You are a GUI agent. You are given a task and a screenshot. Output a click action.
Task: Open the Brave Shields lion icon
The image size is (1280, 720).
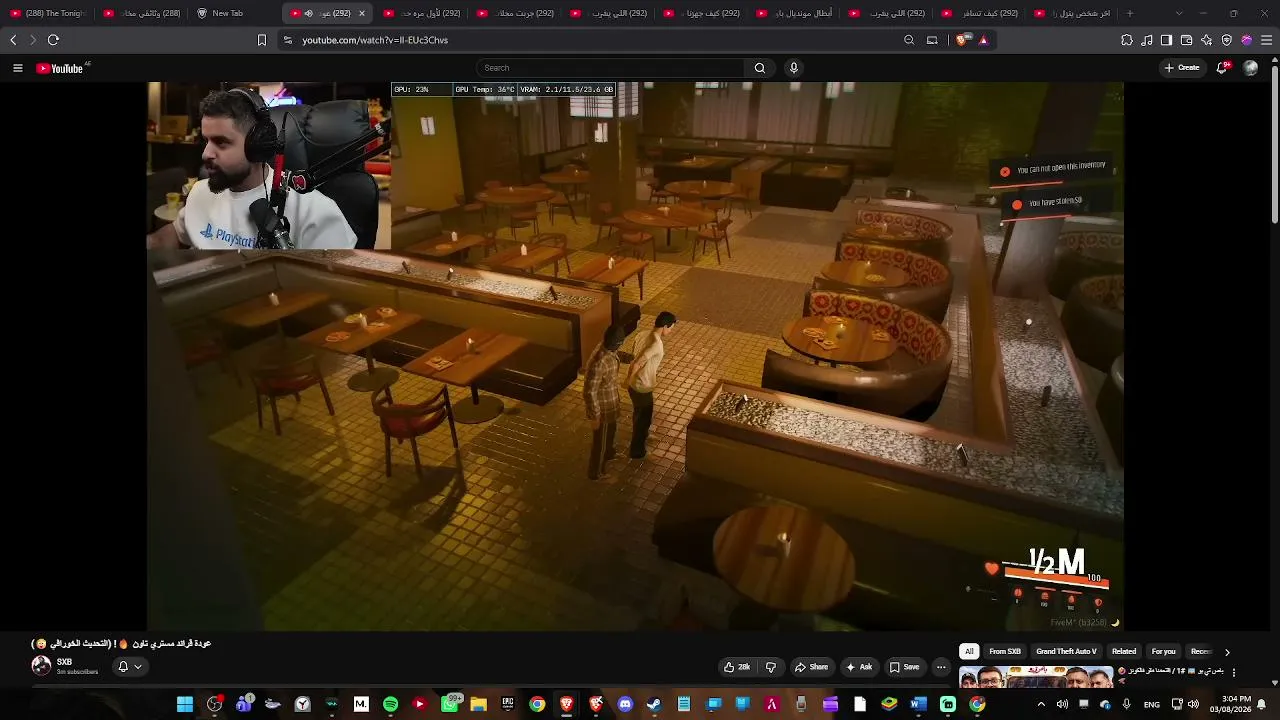[962, 40]
